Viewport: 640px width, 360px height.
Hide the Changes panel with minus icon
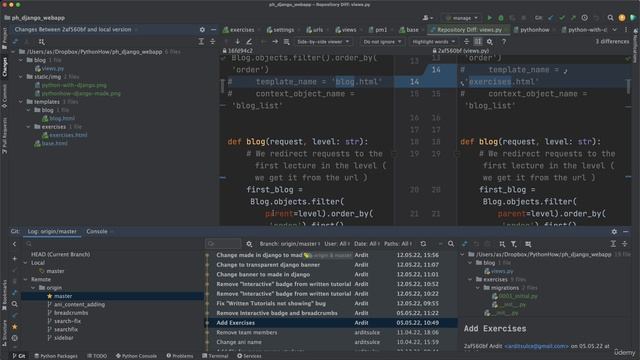tap(213, 30)
